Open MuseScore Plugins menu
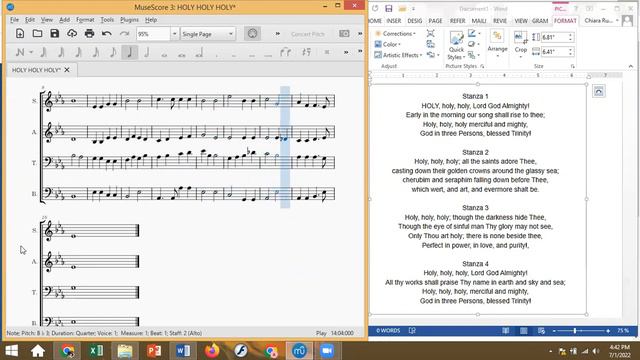This screenshot has height=360, width=640. point(129,20)
